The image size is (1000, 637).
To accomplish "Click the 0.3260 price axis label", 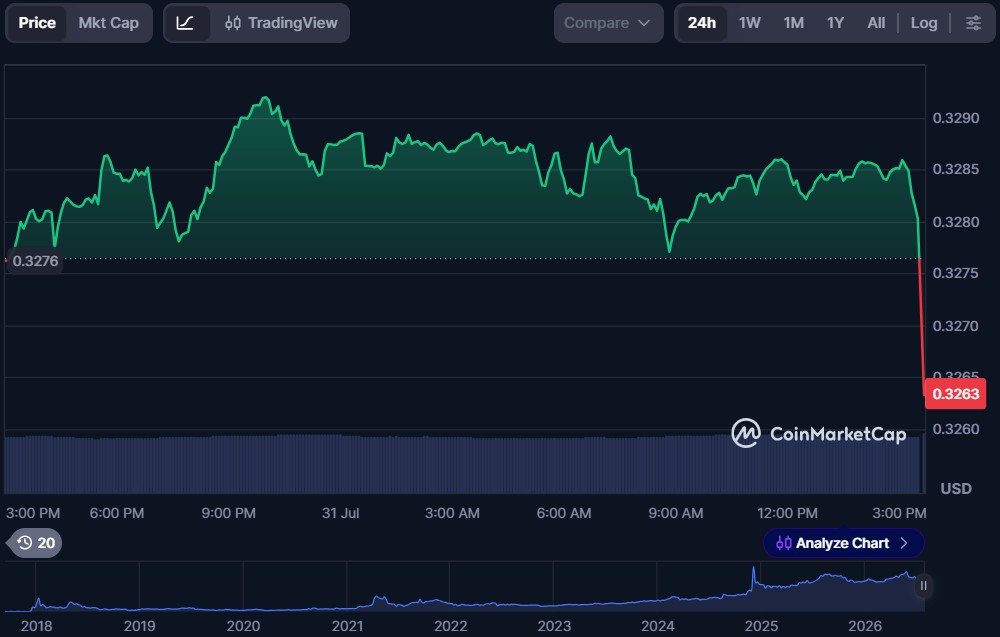I will tap(955, 428).
